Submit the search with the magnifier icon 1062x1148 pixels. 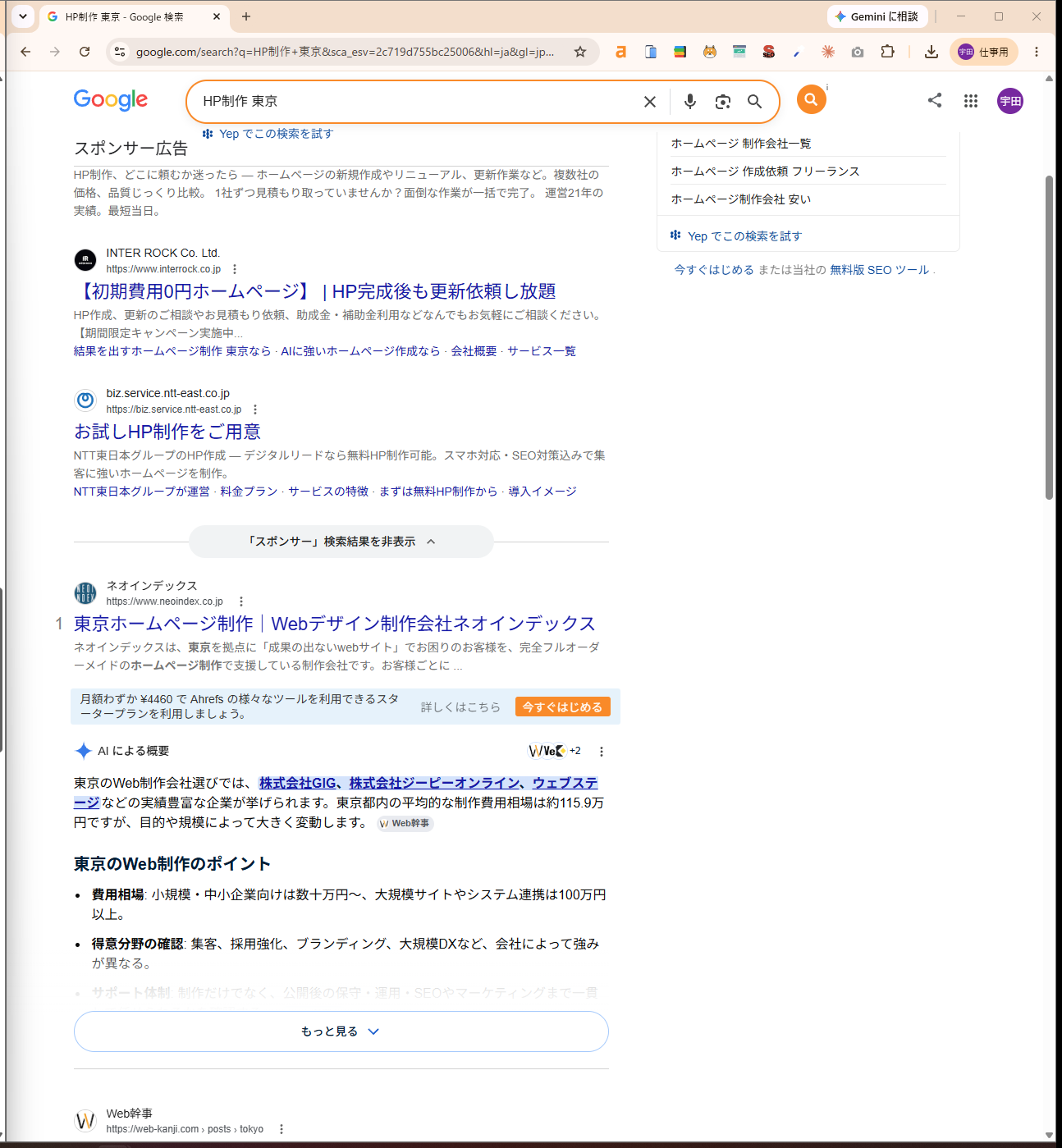coord(754,102)
